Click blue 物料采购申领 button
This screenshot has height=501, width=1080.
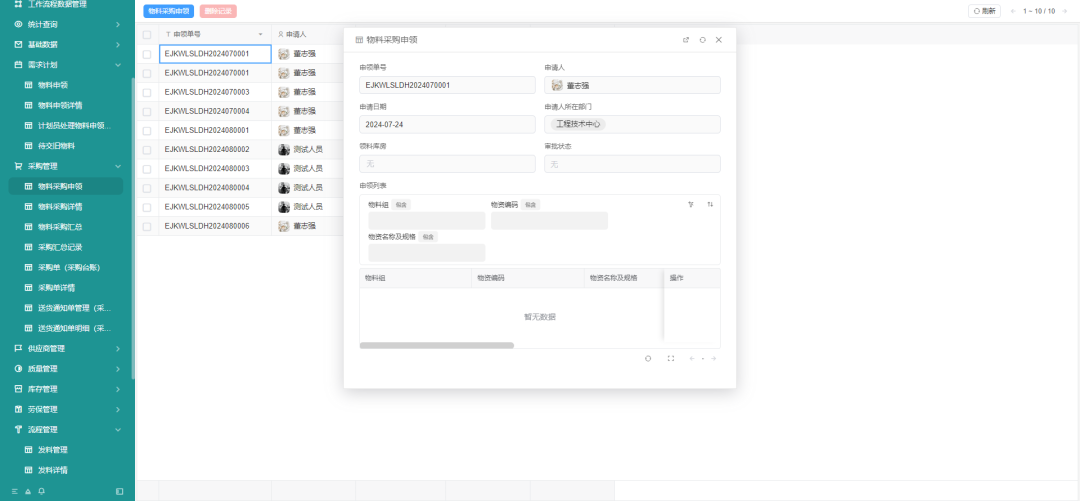pyautogui.click(x=169, y=11)
